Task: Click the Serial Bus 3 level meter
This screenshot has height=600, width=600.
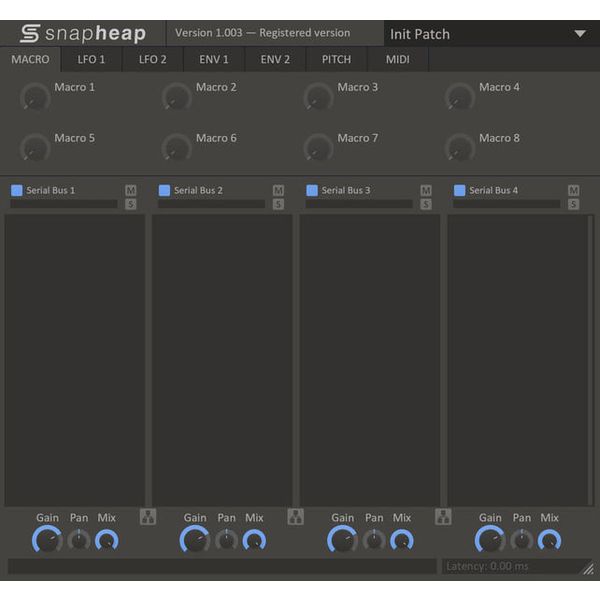Action: coord(359,204)
